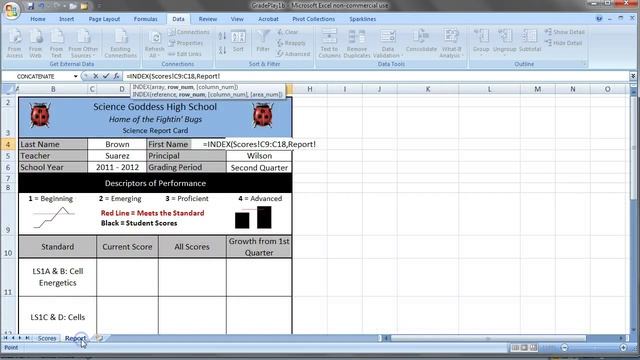Click Subtotal
Screen dimensions: 640x360
[530, 41]
